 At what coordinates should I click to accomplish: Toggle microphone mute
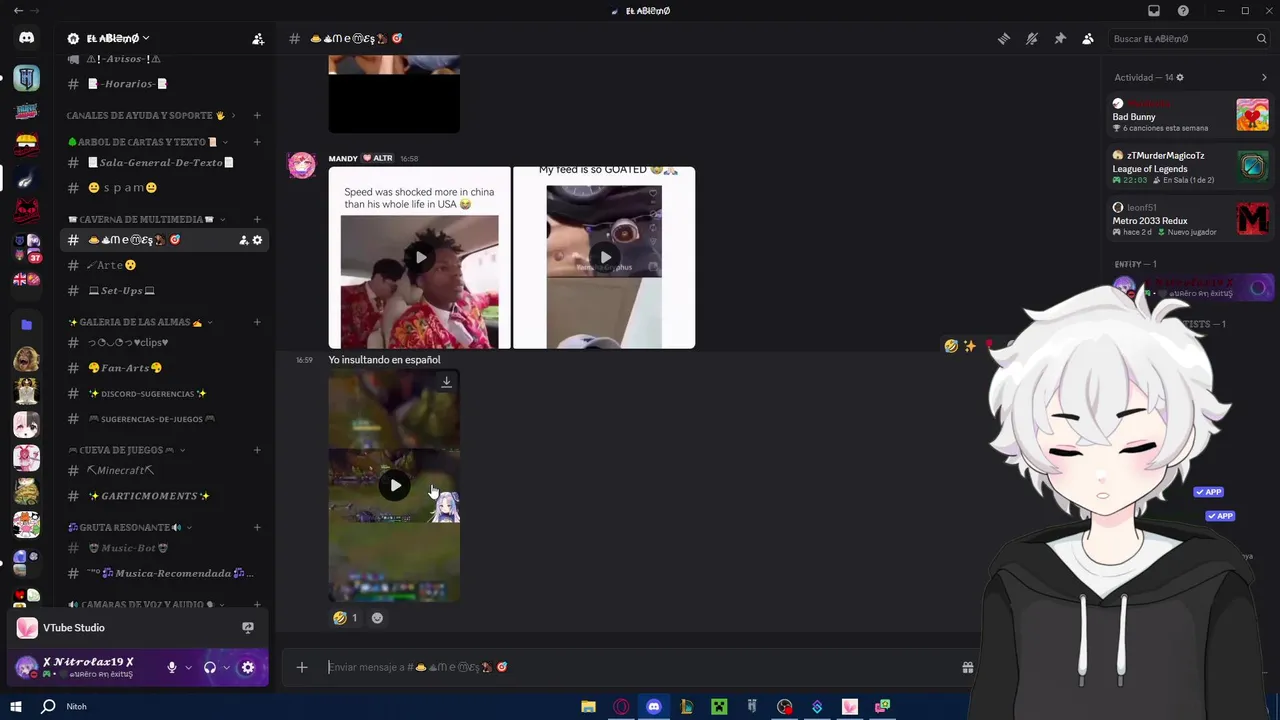coord(172,667)
